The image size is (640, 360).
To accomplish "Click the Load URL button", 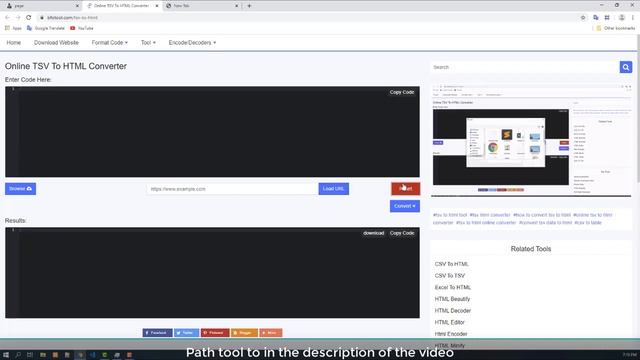I will click(x=333, y=189).
